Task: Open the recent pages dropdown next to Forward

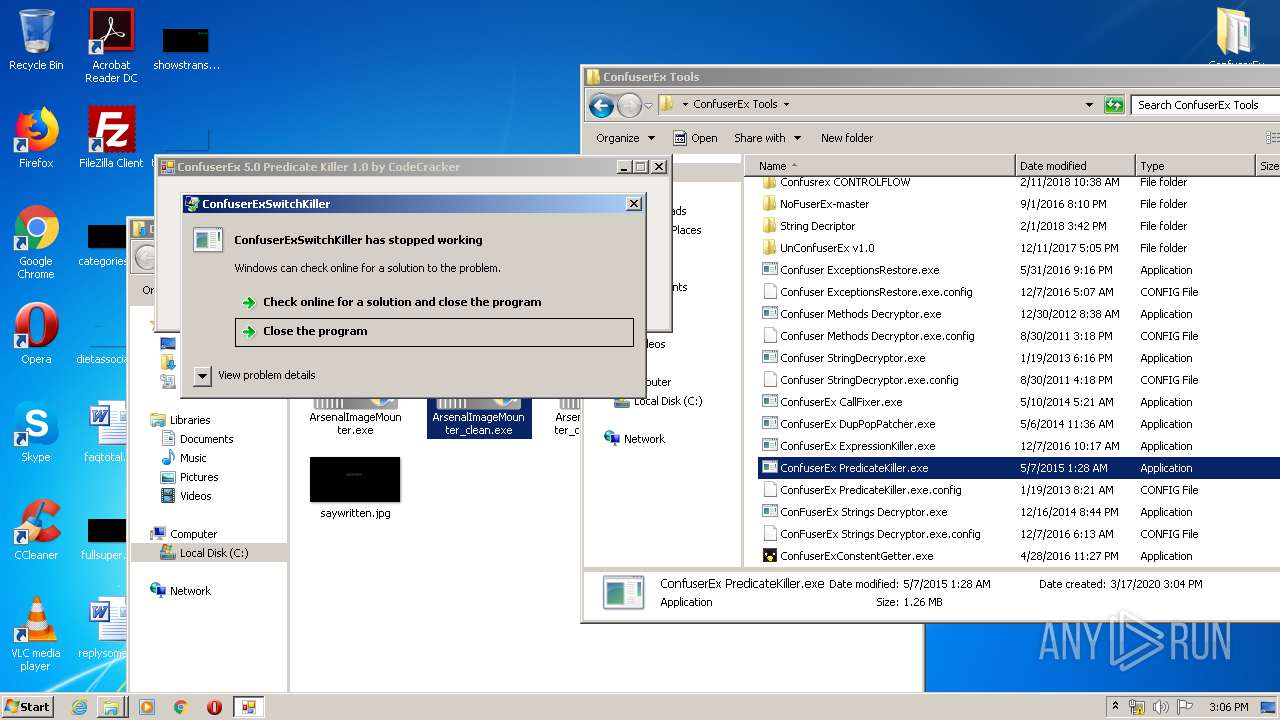Action: click(x=648, y=105)
